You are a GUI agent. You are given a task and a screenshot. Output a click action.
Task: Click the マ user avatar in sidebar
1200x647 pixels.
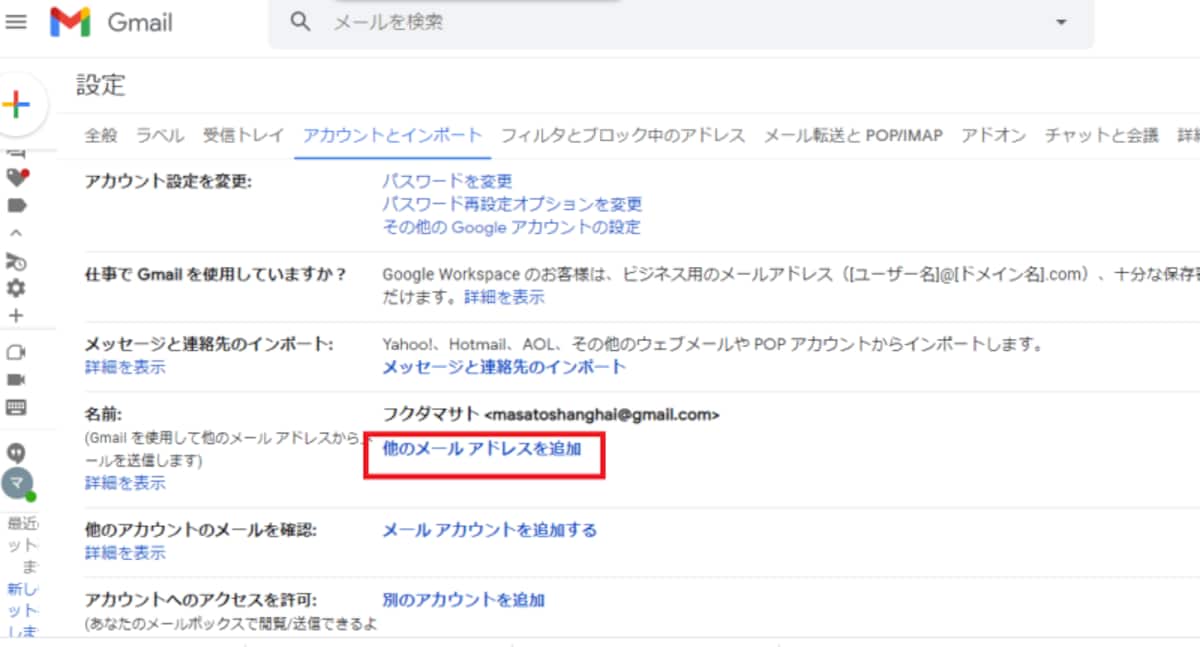click(x=17, y=483)
